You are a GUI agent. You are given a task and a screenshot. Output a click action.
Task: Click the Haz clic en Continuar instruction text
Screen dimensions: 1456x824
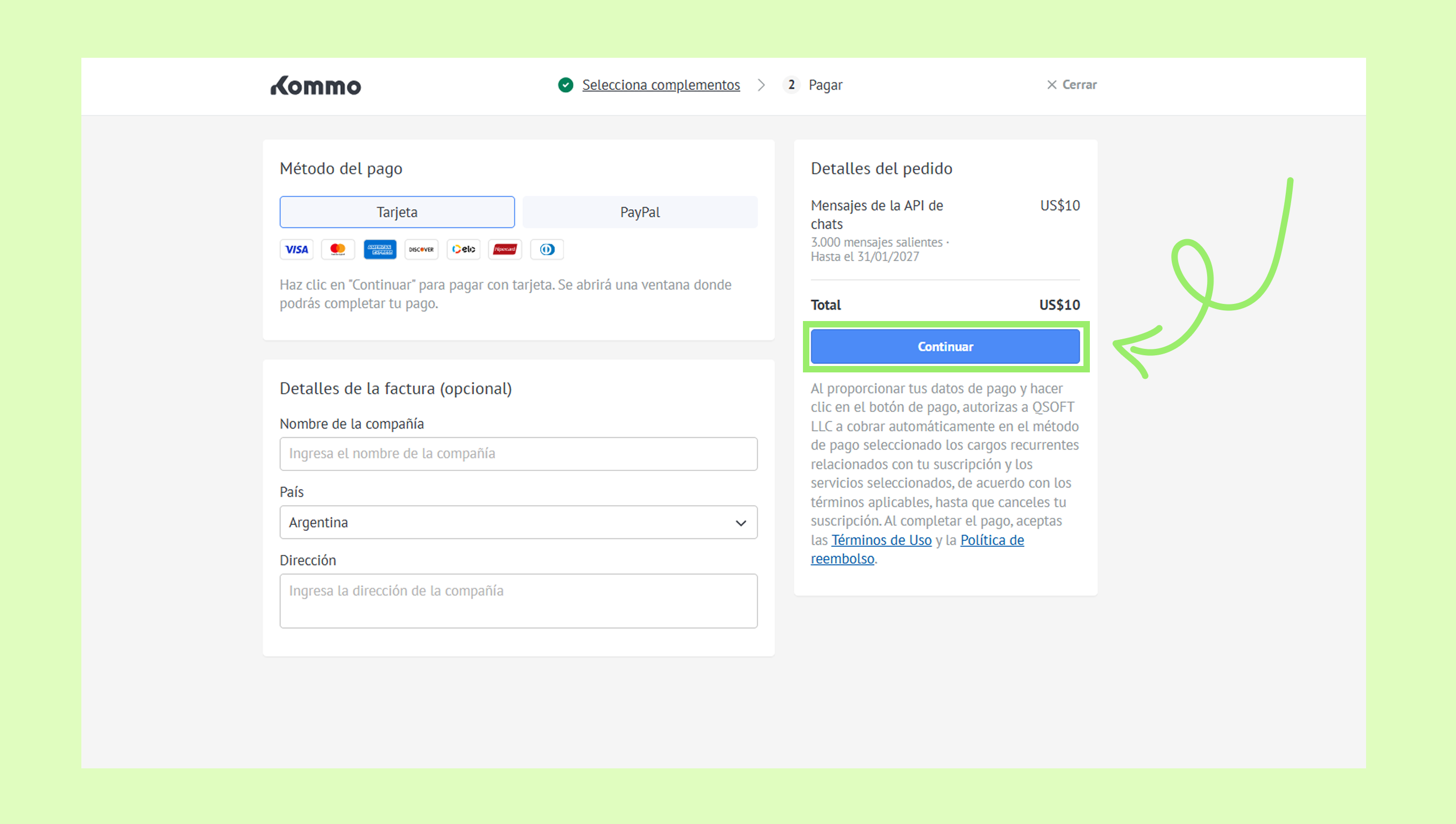tap(505, 294)
